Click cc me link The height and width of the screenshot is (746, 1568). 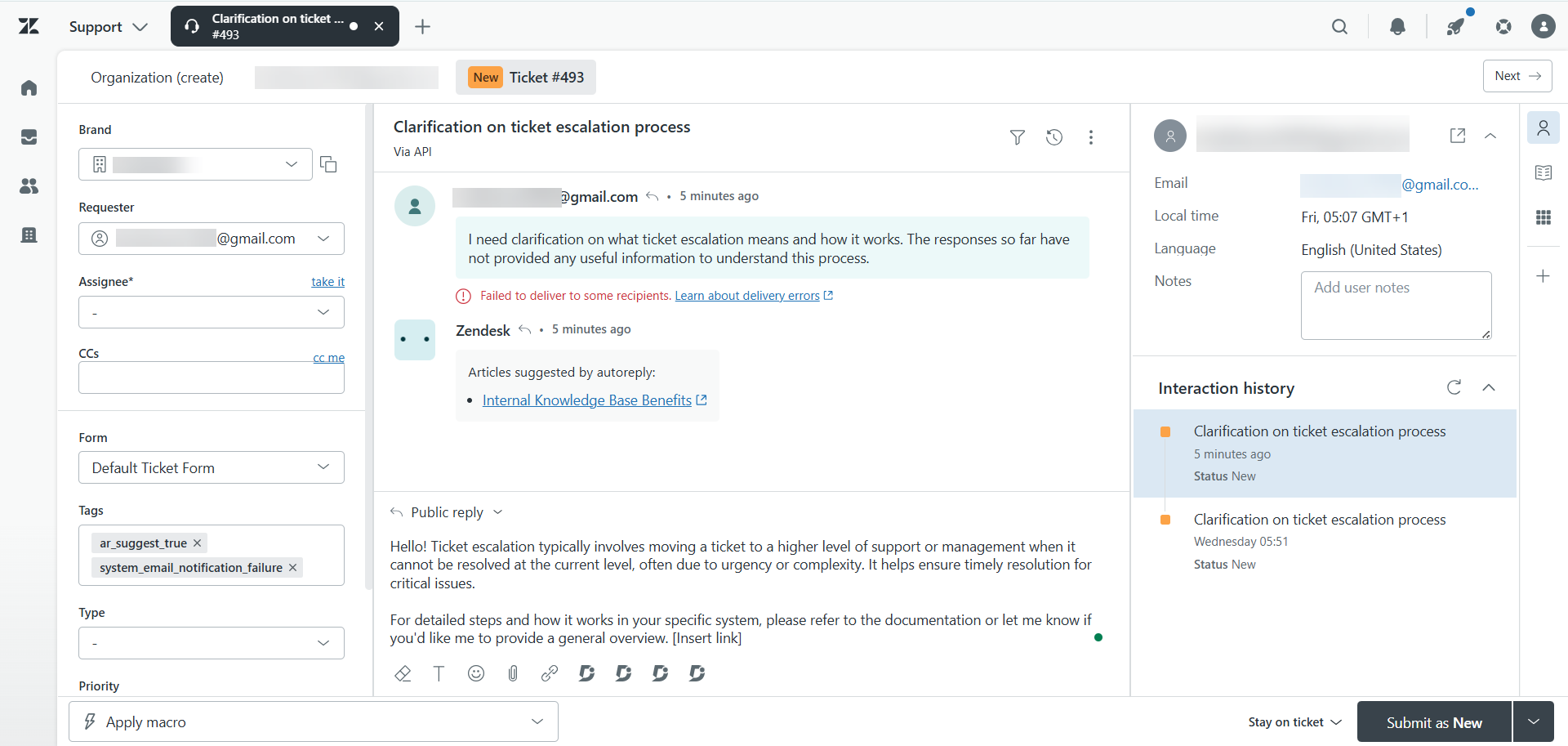(328, 358)
